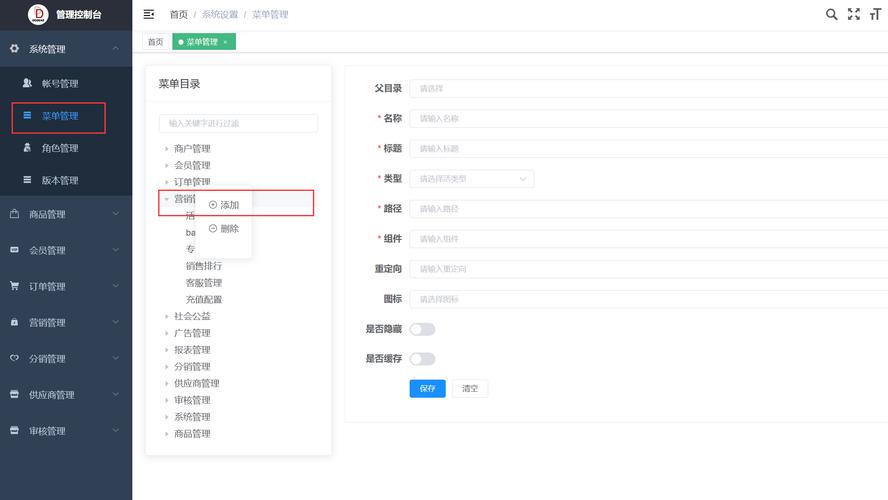Viewport: 888px width, 500px height.
Task: Expand 商户管理 tree node arrow
Action: 166,148
